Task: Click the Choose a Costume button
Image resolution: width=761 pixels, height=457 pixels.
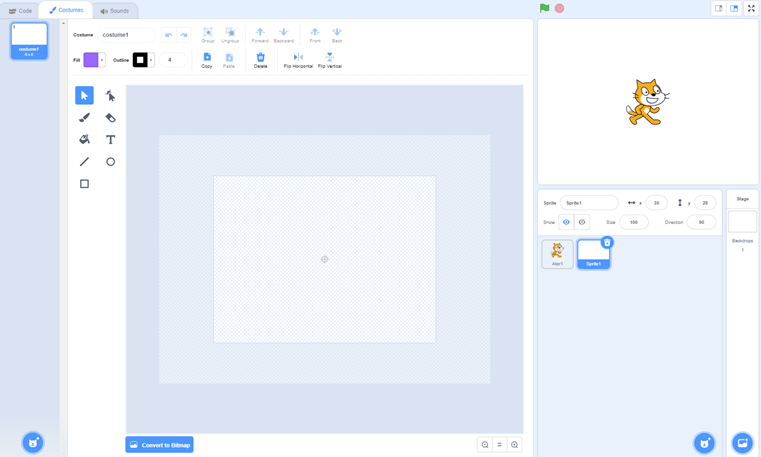Action: (33, 442)
